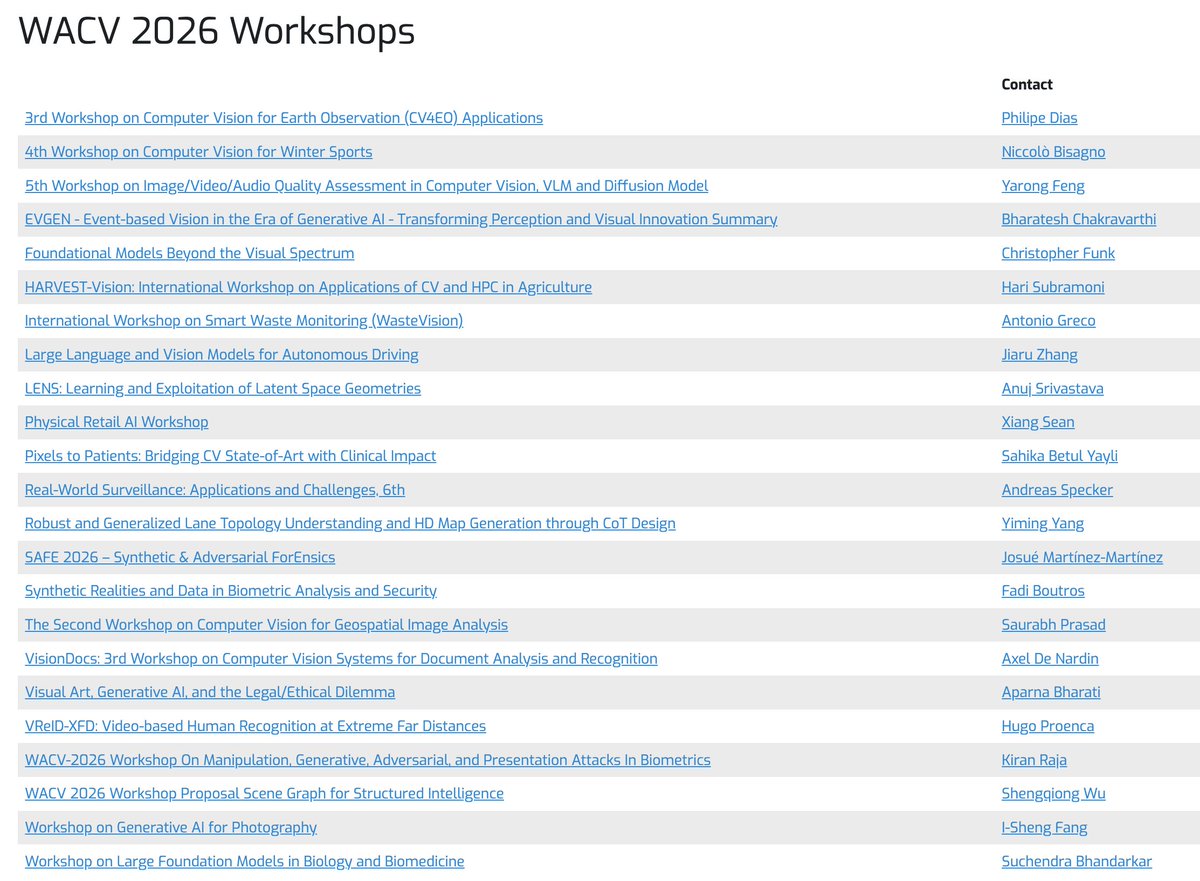Contact Kiran Raja
The image size is (1200, 881).
coord(1034,760)
